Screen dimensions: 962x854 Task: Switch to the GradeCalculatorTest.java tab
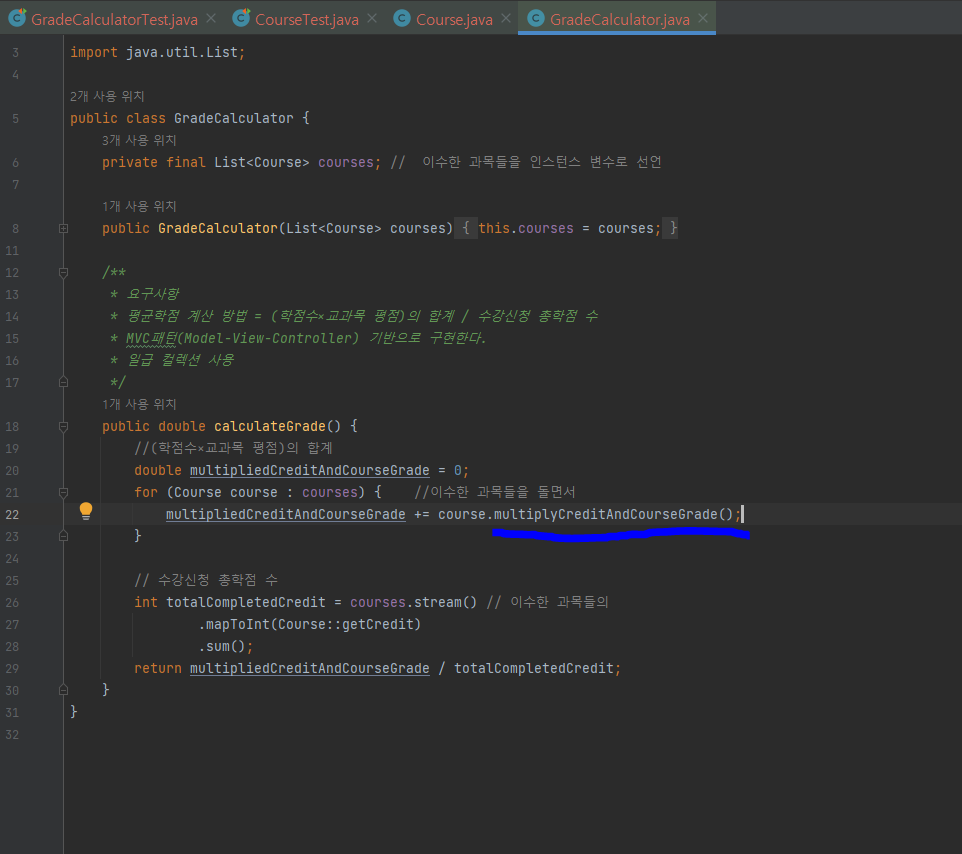click(114, 19)
